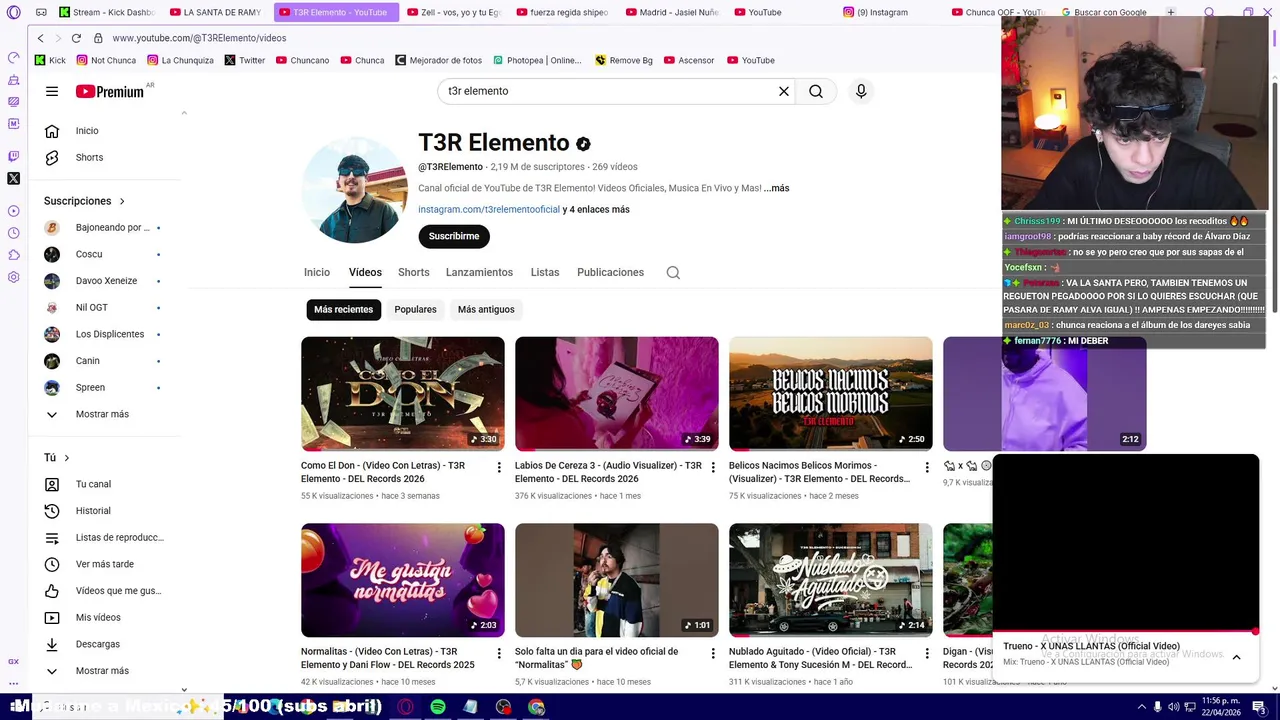Viewport: 1280px width, 720px height.
Task: Switch to the Inicio channel tab
Action: (317, 272)
